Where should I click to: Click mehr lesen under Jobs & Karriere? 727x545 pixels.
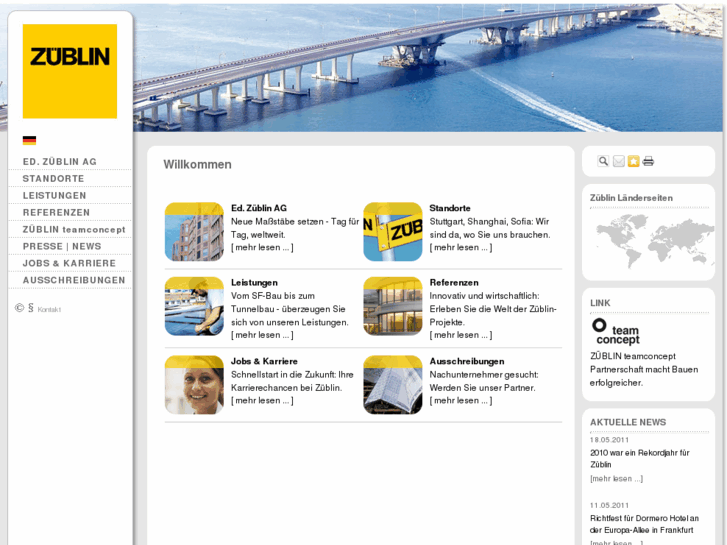tap(262, 400)
